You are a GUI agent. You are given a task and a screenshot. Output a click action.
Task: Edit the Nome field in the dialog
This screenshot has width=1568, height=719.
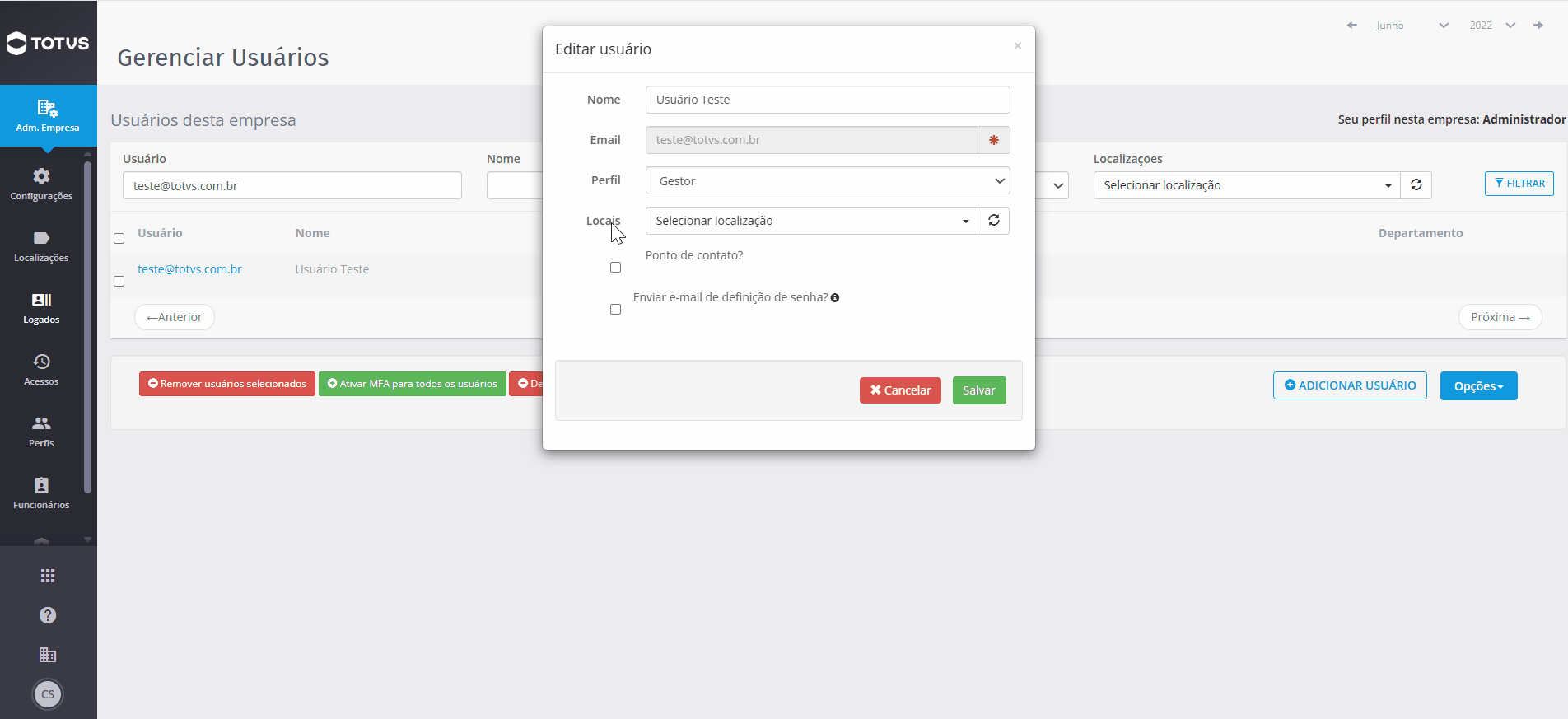pyautogui.click(x=828, y=100)
